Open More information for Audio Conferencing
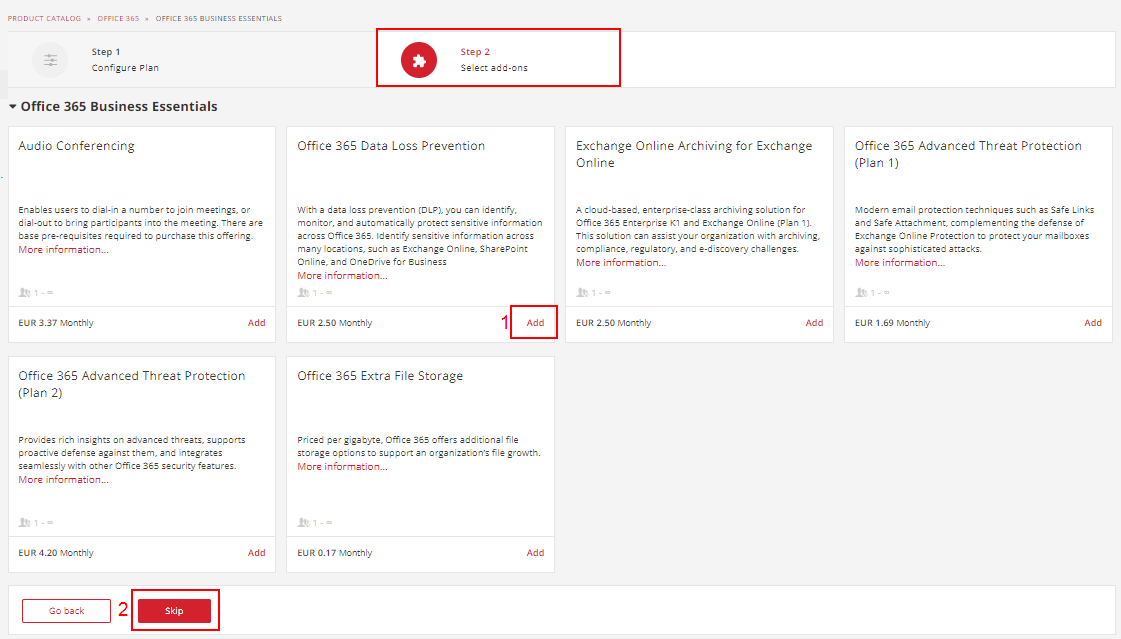Viewport: 1121px width, 639px height. point(64,249)
